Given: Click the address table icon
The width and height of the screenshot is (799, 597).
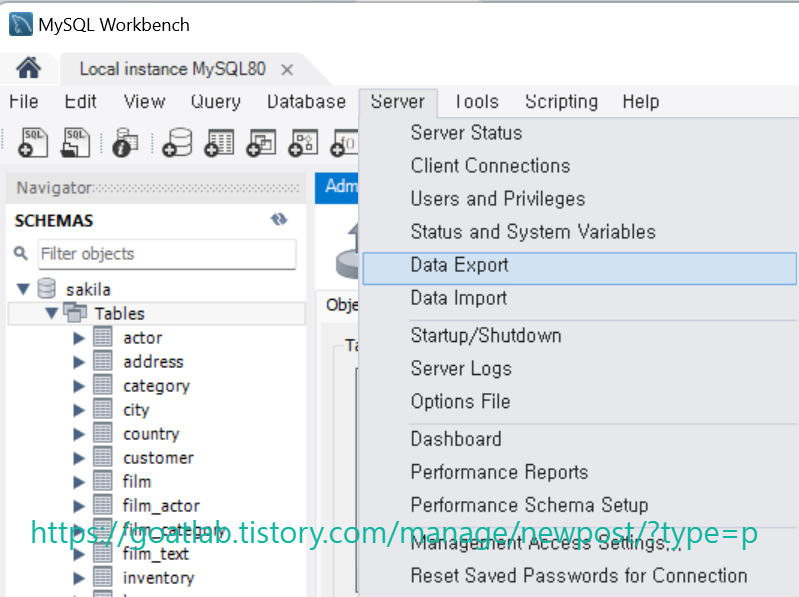Looking at the screenshot, I should (x=102, y=361).
